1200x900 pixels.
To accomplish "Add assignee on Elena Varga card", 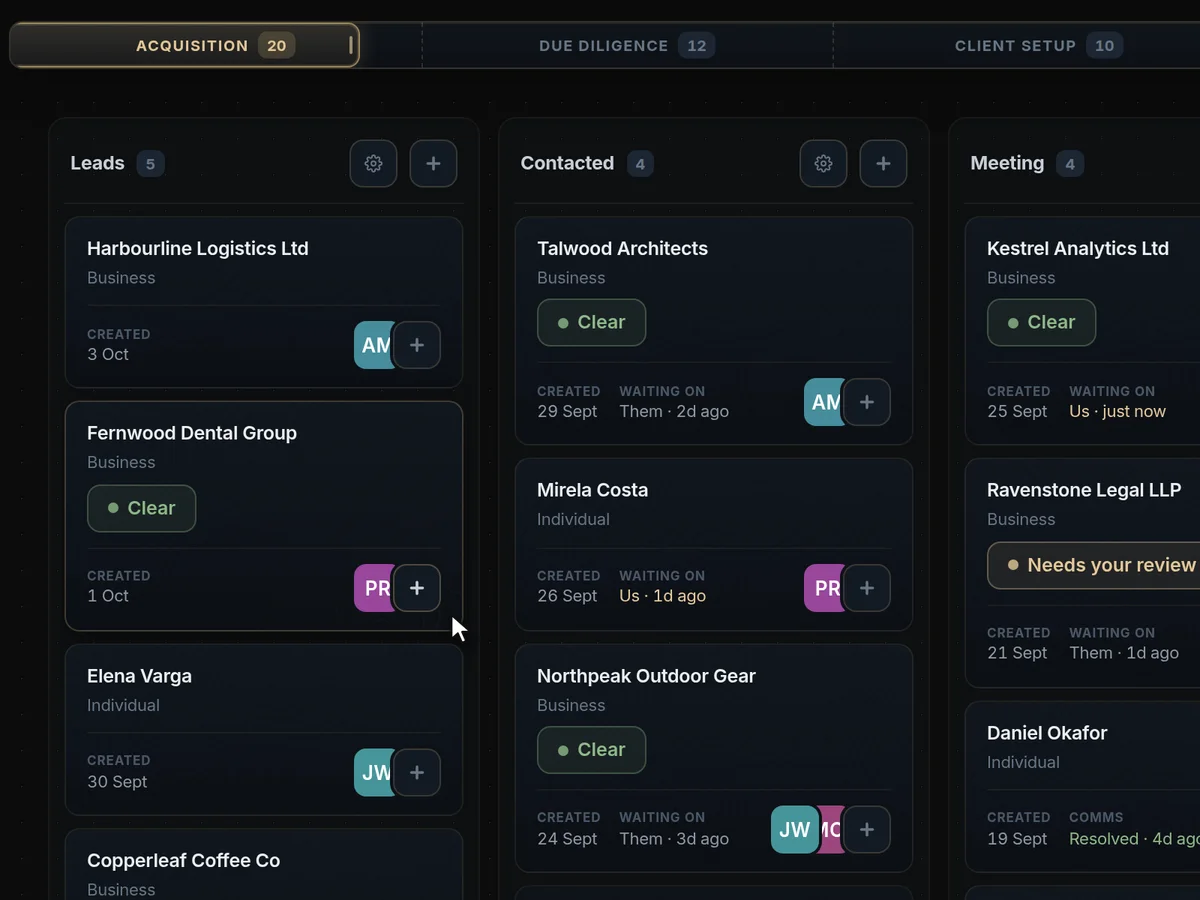I will tap(417, 772).
